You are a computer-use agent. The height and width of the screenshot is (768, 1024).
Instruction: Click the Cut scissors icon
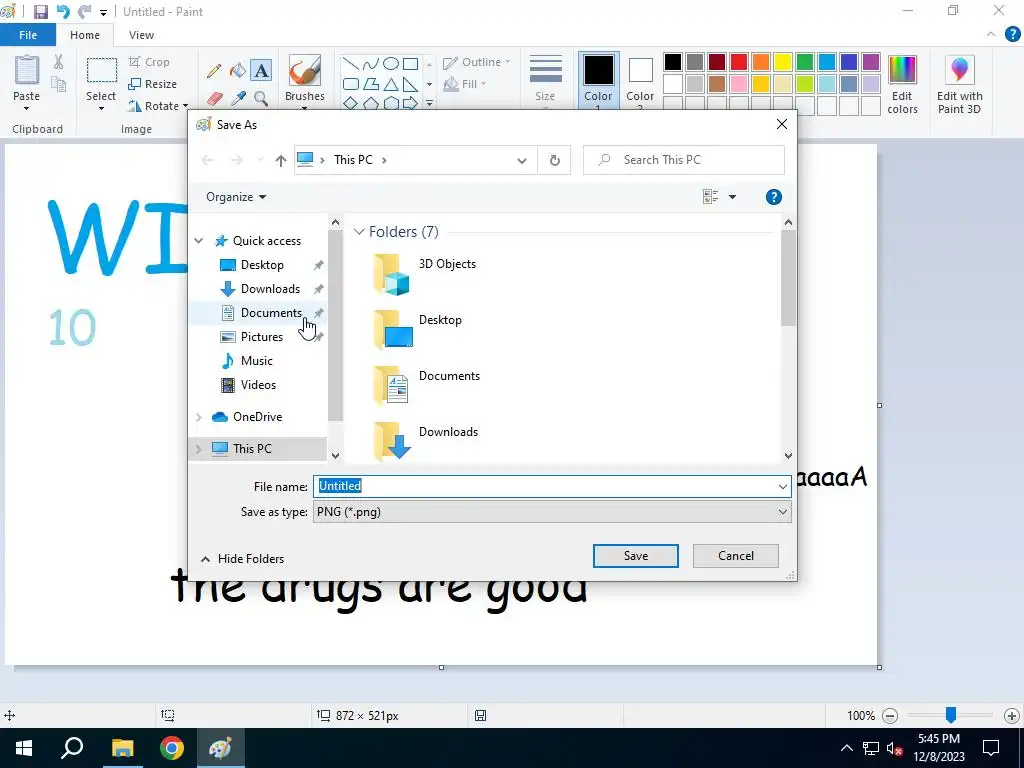click(59, 62)
